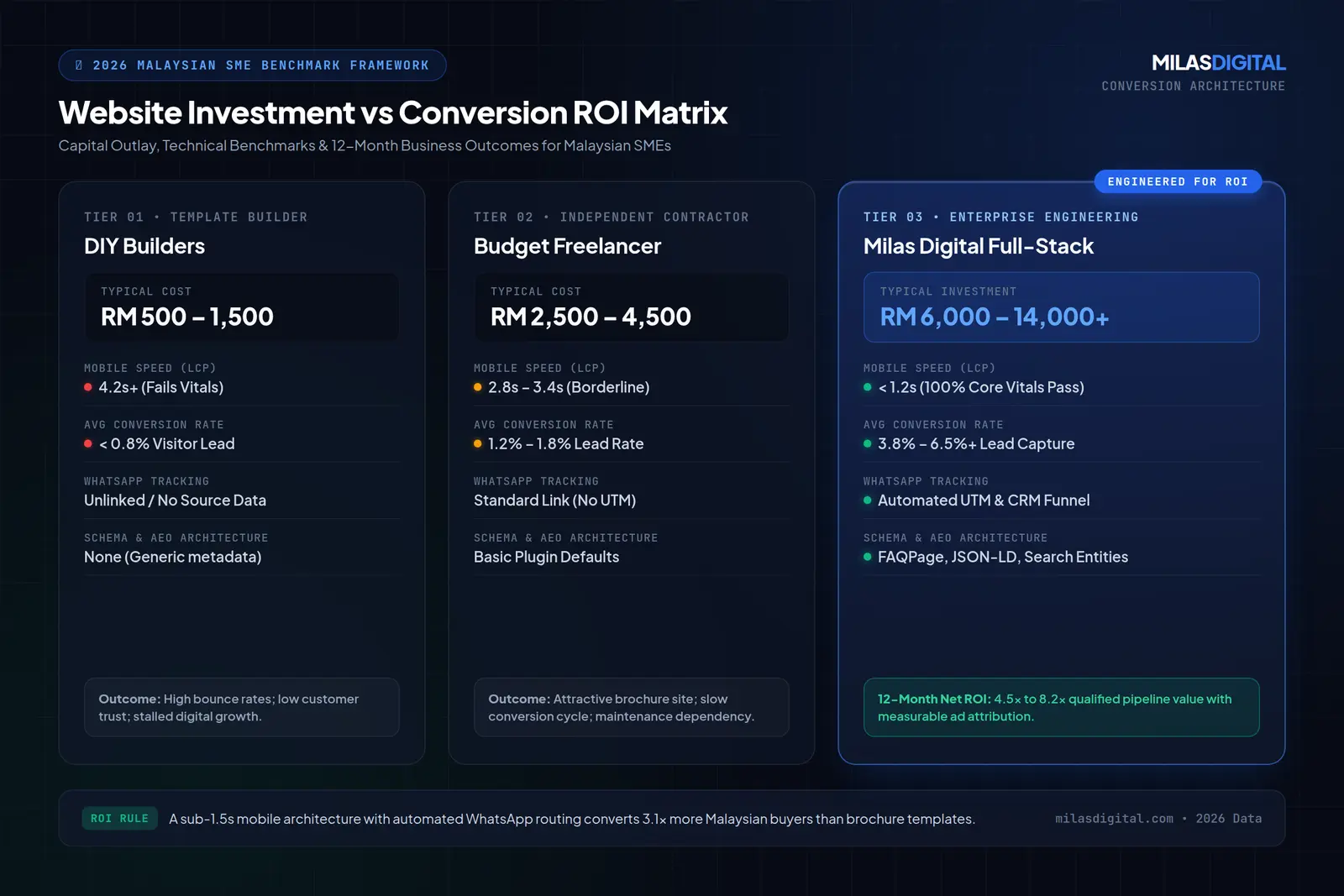
Task: Click the "TYPICAL INVESTMENT" label
Action: point(948,291)
